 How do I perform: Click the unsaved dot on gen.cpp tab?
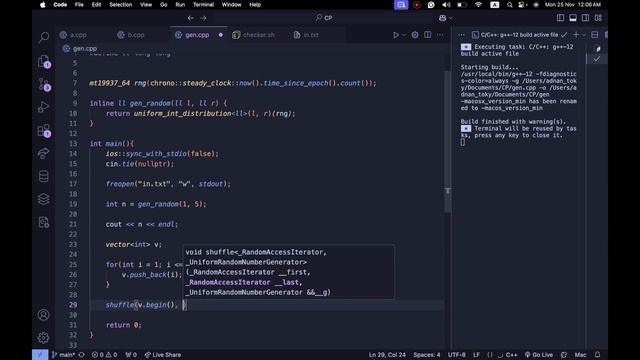click(x=221, y=35)
